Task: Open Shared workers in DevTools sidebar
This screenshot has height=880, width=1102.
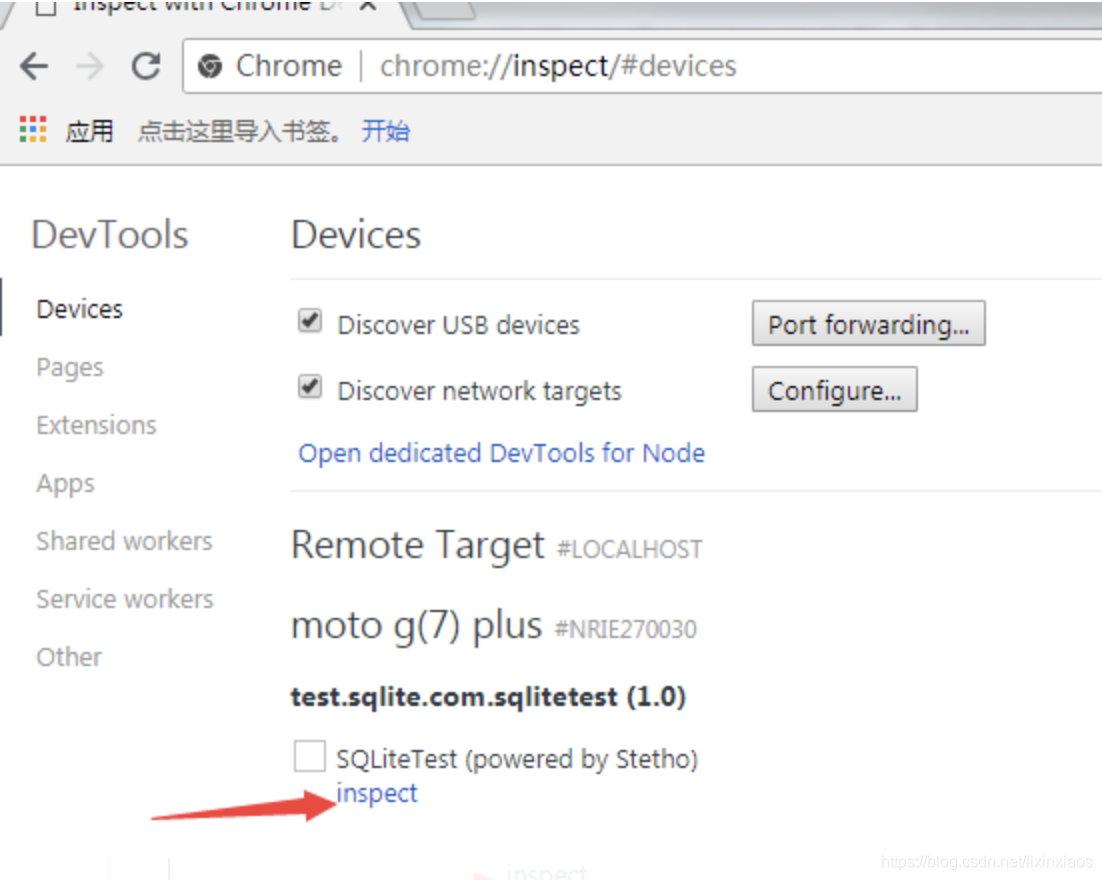Action: click(x=124, y=541)
